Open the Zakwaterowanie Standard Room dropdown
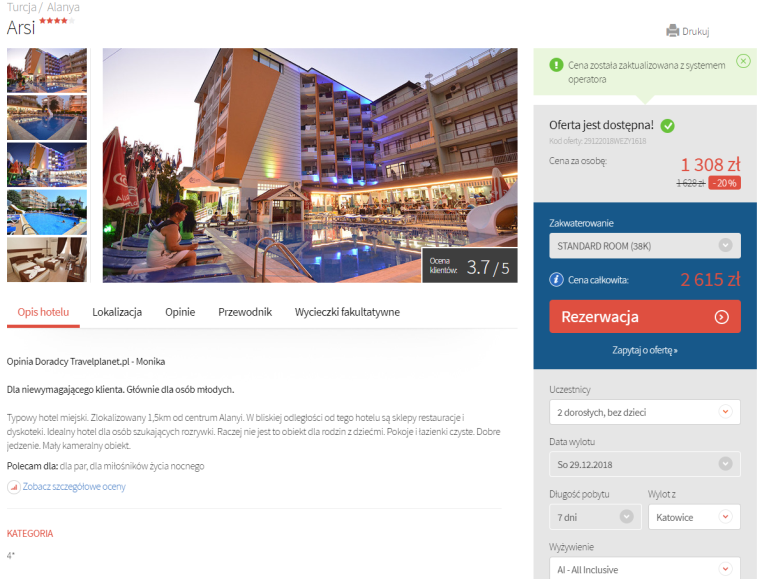Screen dimensions: 760x579 [645, 246]
